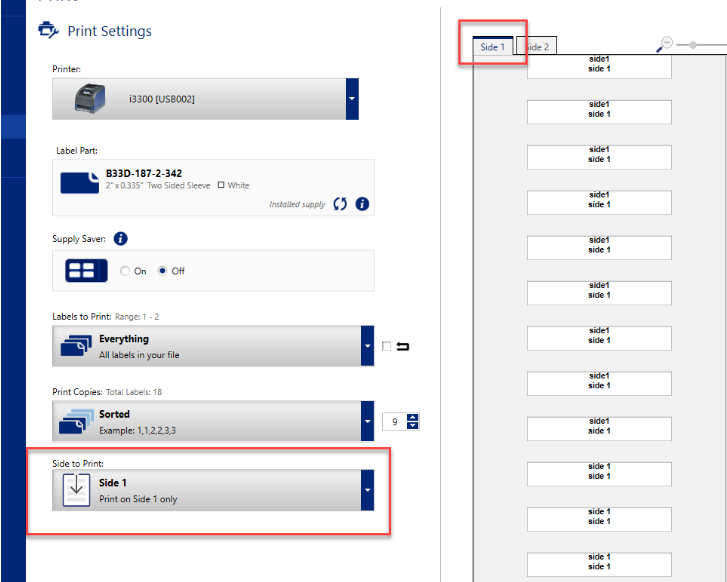This screenshot has height=582, width=727.
Task: Switch to the Side 1 preview tab
Action: [494, 47]
